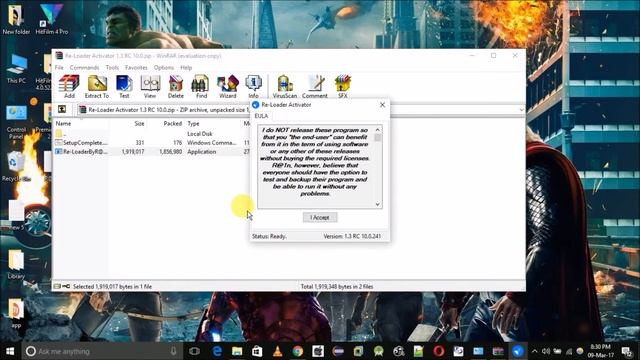Select the New folder desktop icon

[x=16, y=19]
